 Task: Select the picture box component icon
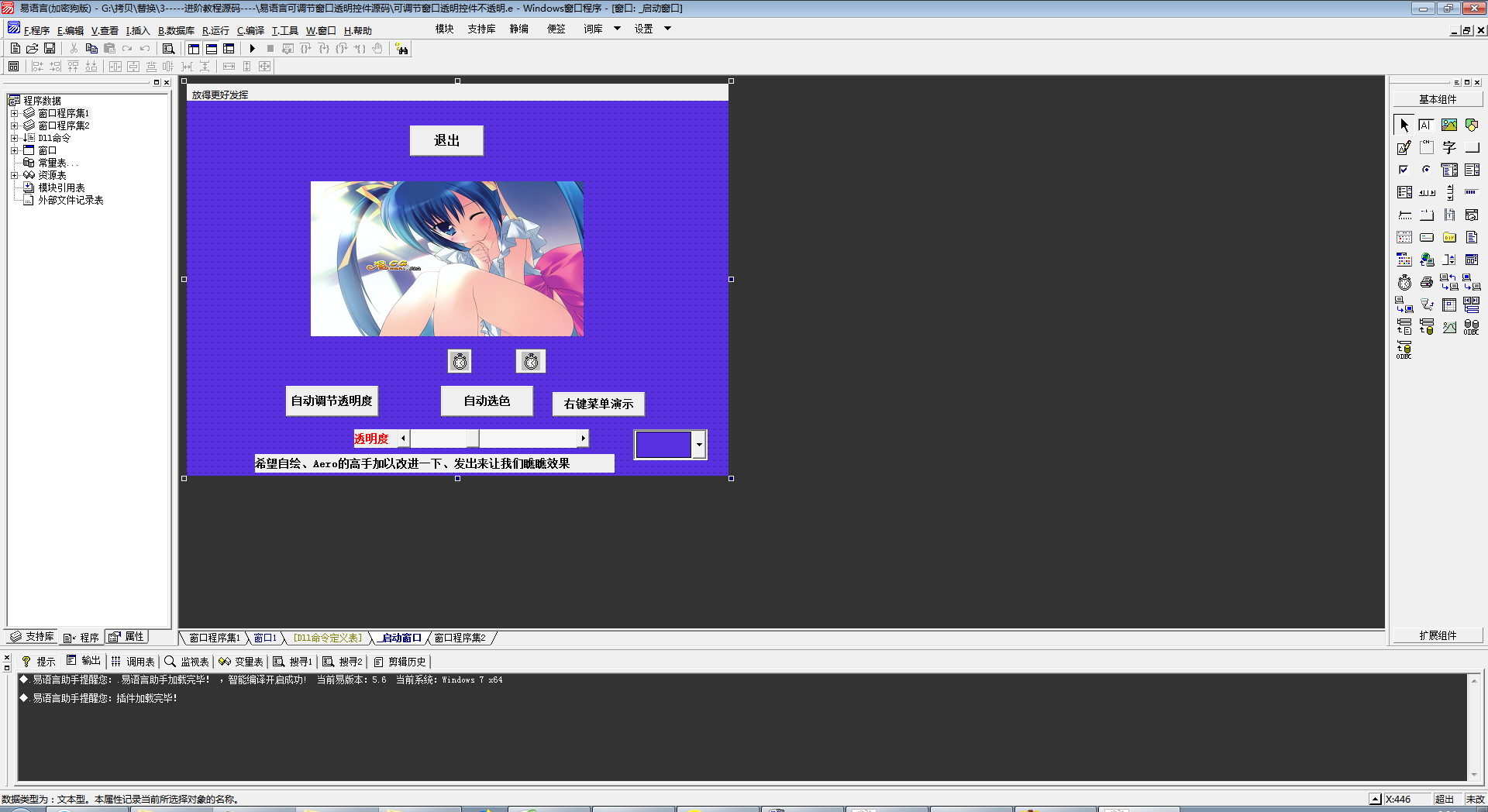(1449, 125)
